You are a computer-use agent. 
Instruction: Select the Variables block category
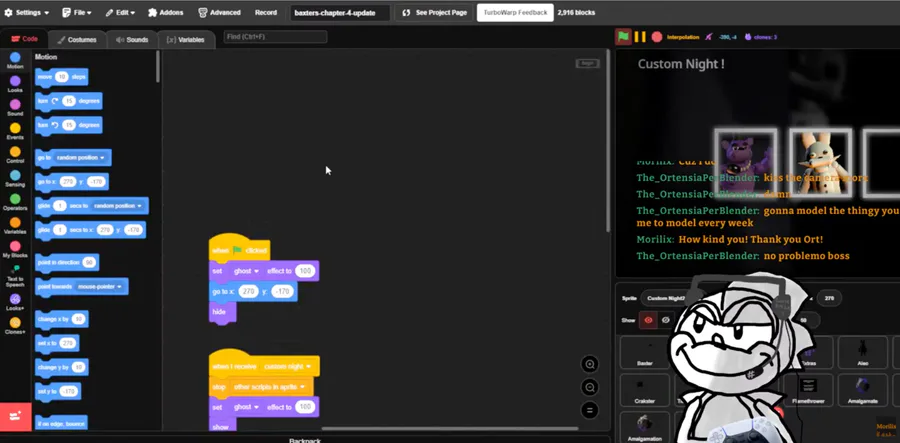(x=15, y=226)
